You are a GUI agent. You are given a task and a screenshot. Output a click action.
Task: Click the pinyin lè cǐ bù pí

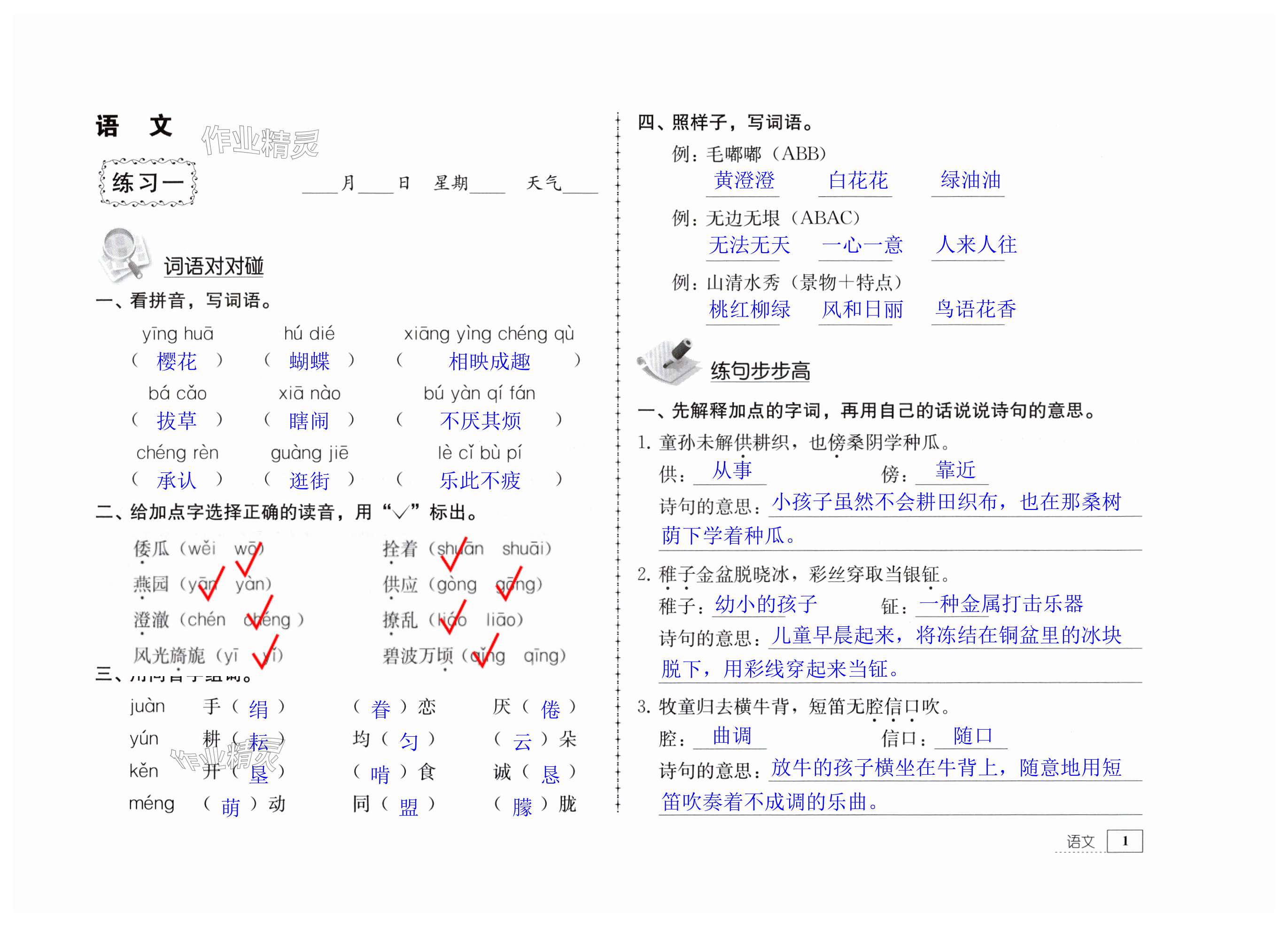pyautogui.click(x=480, y=453)
